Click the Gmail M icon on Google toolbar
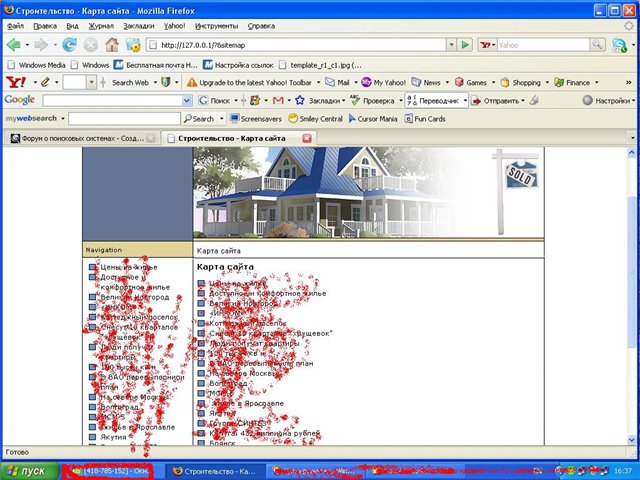 [278, 100]
